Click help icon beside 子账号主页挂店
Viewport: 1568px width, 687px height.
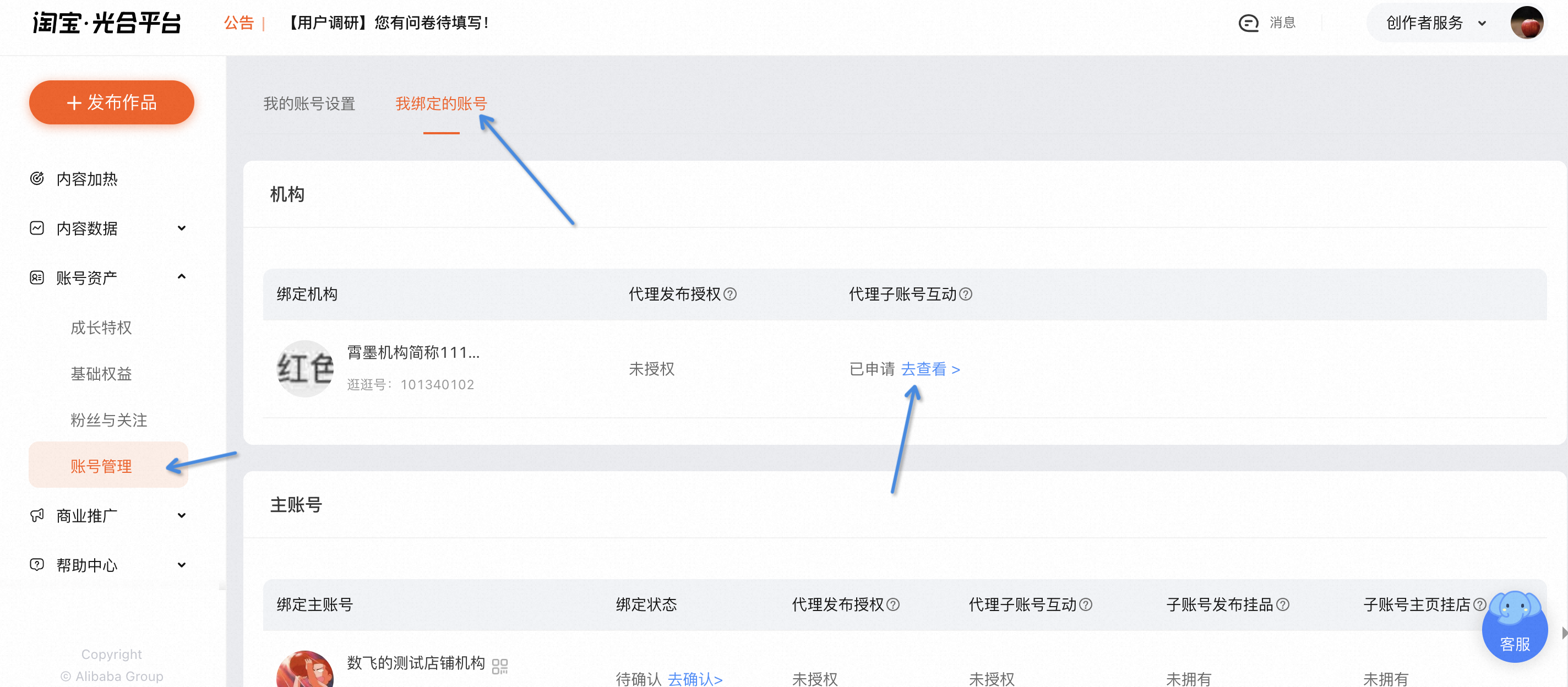pos(1479,605)
